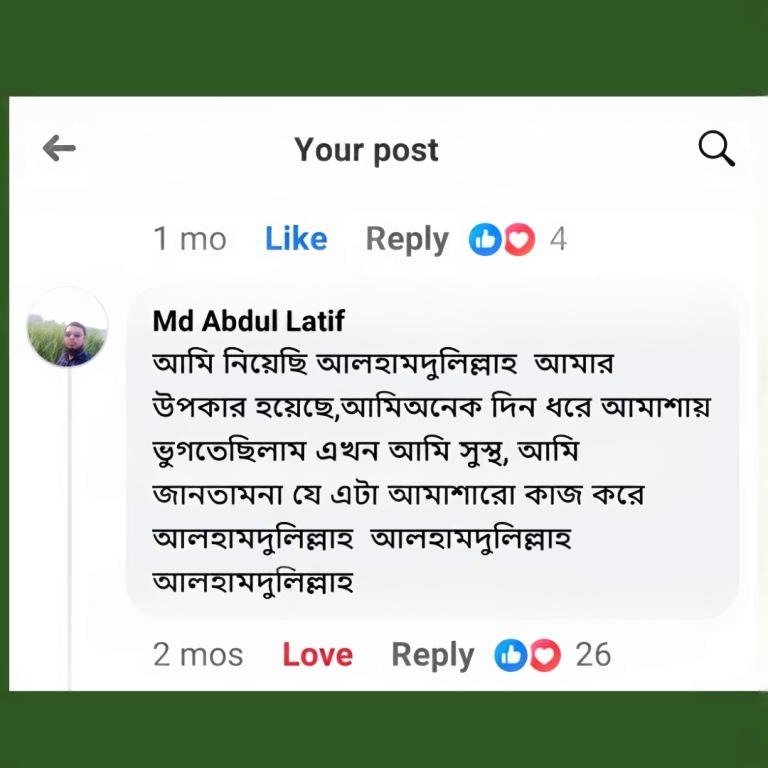The image size is (768, 768).
Task: Click the red heart reaction beside count 26
Action: point(543,656)
